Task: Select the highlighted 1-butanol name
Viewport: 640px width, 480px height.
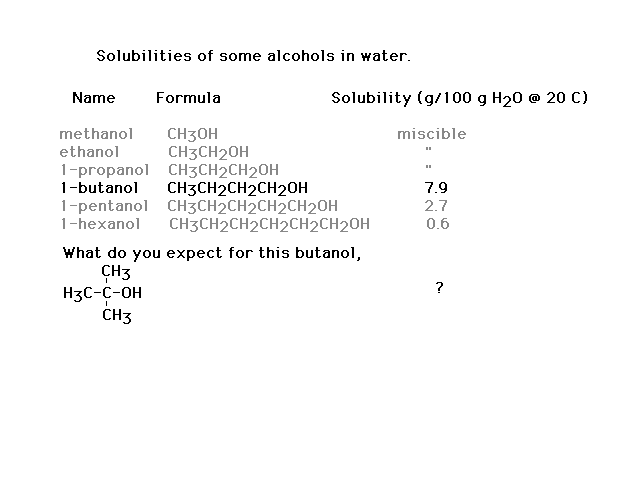Action: coord(99,188)
